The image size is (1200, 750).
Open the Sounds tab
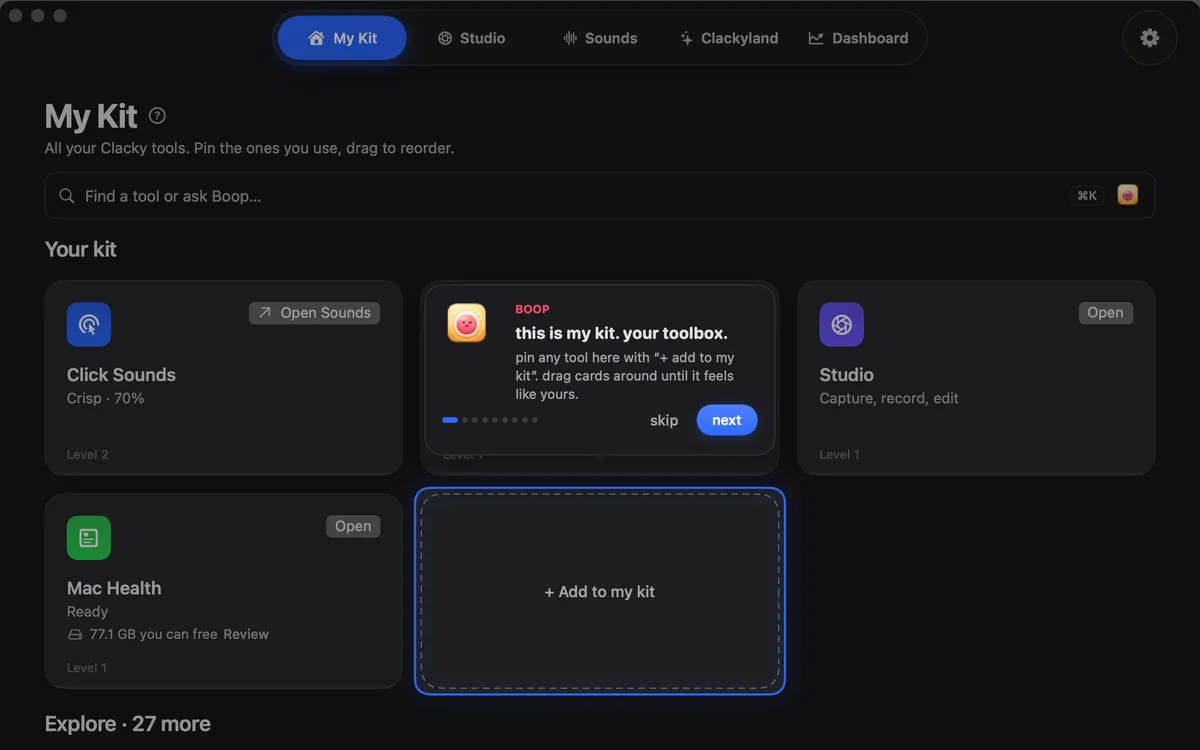600,38
